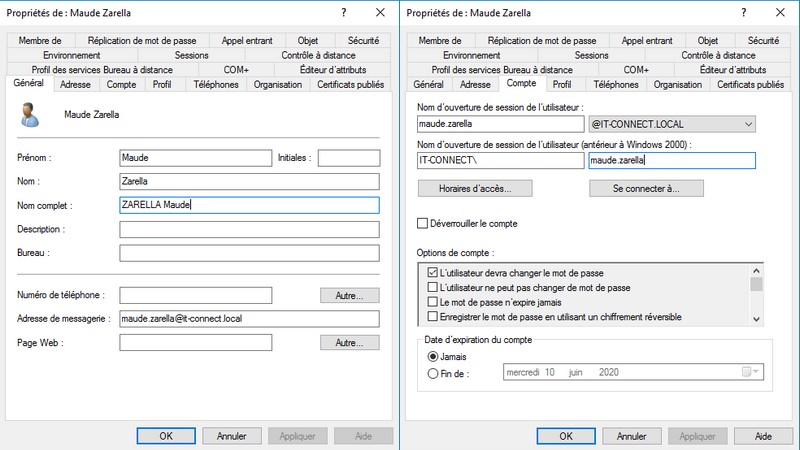The width and height of the screenshot is (800, 450).
Task: Enable 'Déverrouiller le compte' checkbox
Action: point(422,223)
